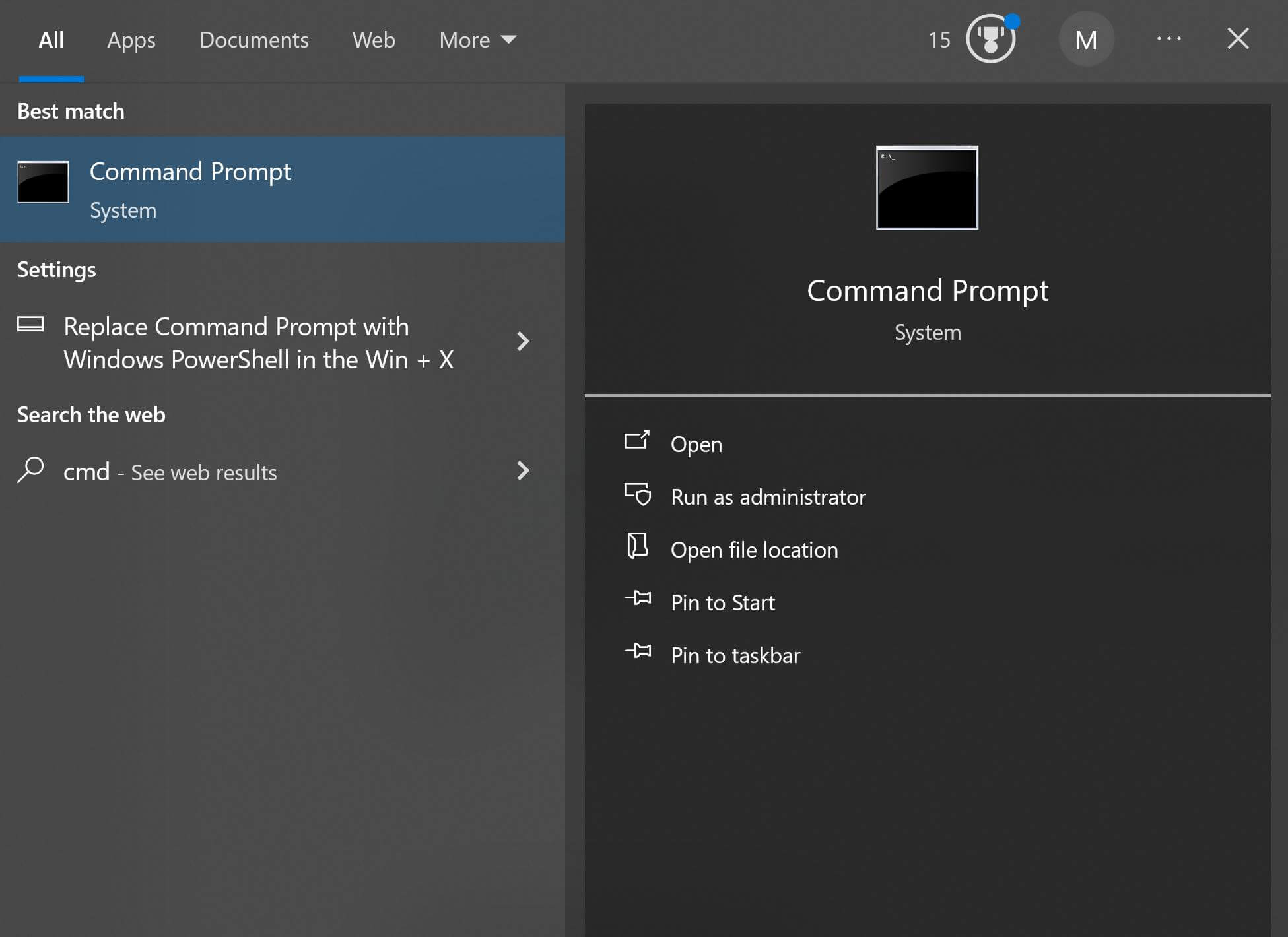Select the All filter tab
The height and width of the screenshot is (937, 1288).
pyautogui.click(x=51, y=40)
